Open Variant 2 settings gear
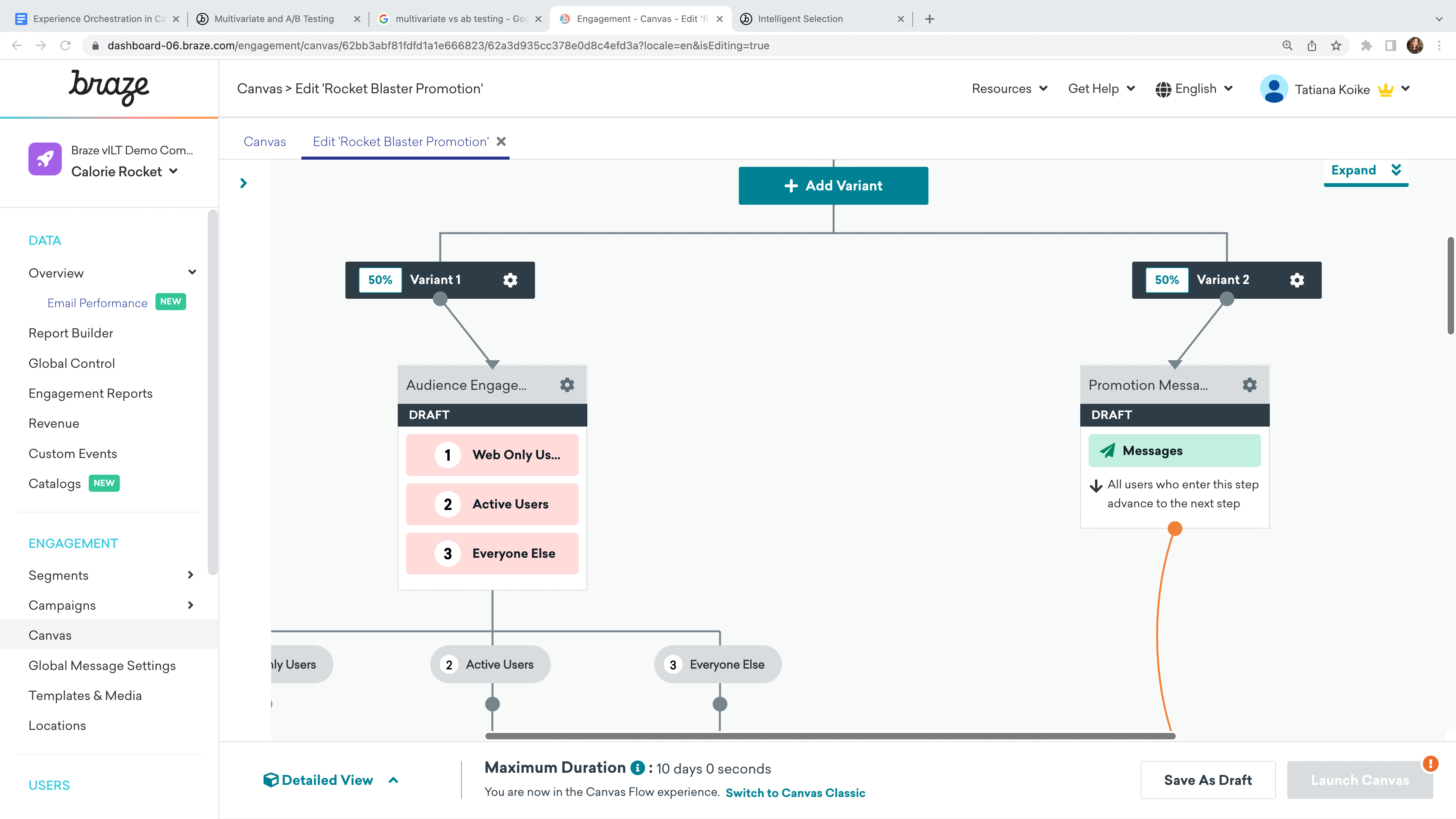 tap(1297, 280)
